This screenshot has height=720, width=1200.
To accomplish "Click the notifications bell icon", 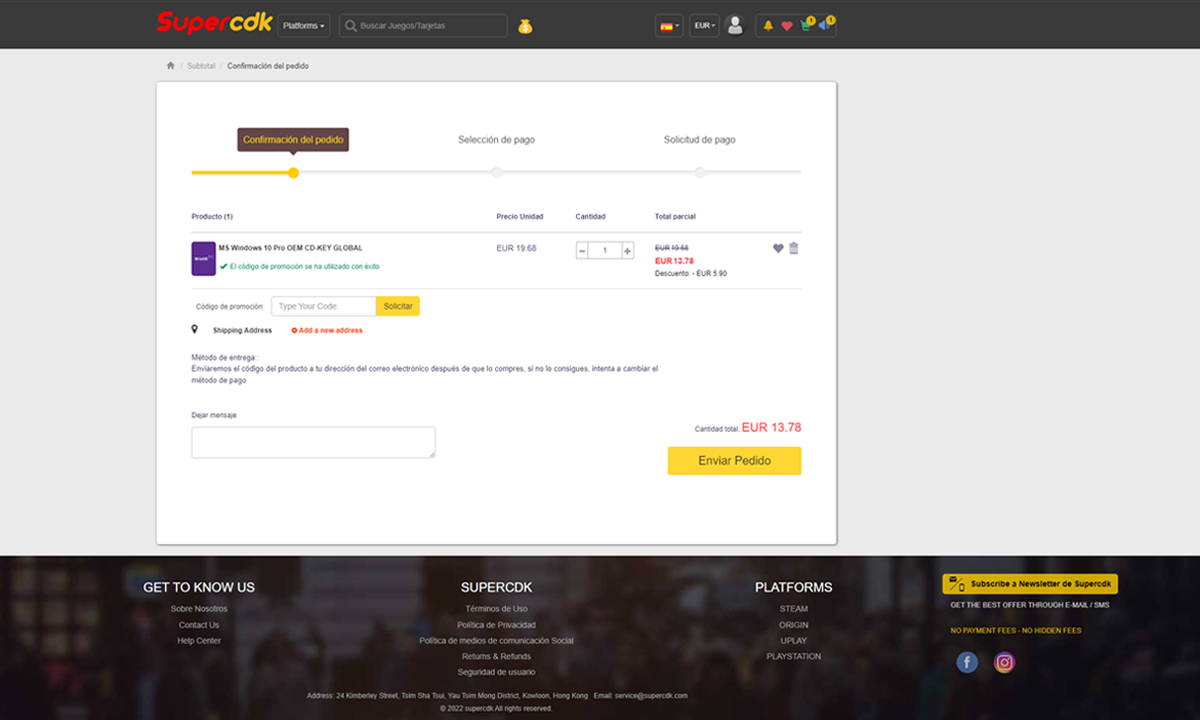I will (768, 26).
